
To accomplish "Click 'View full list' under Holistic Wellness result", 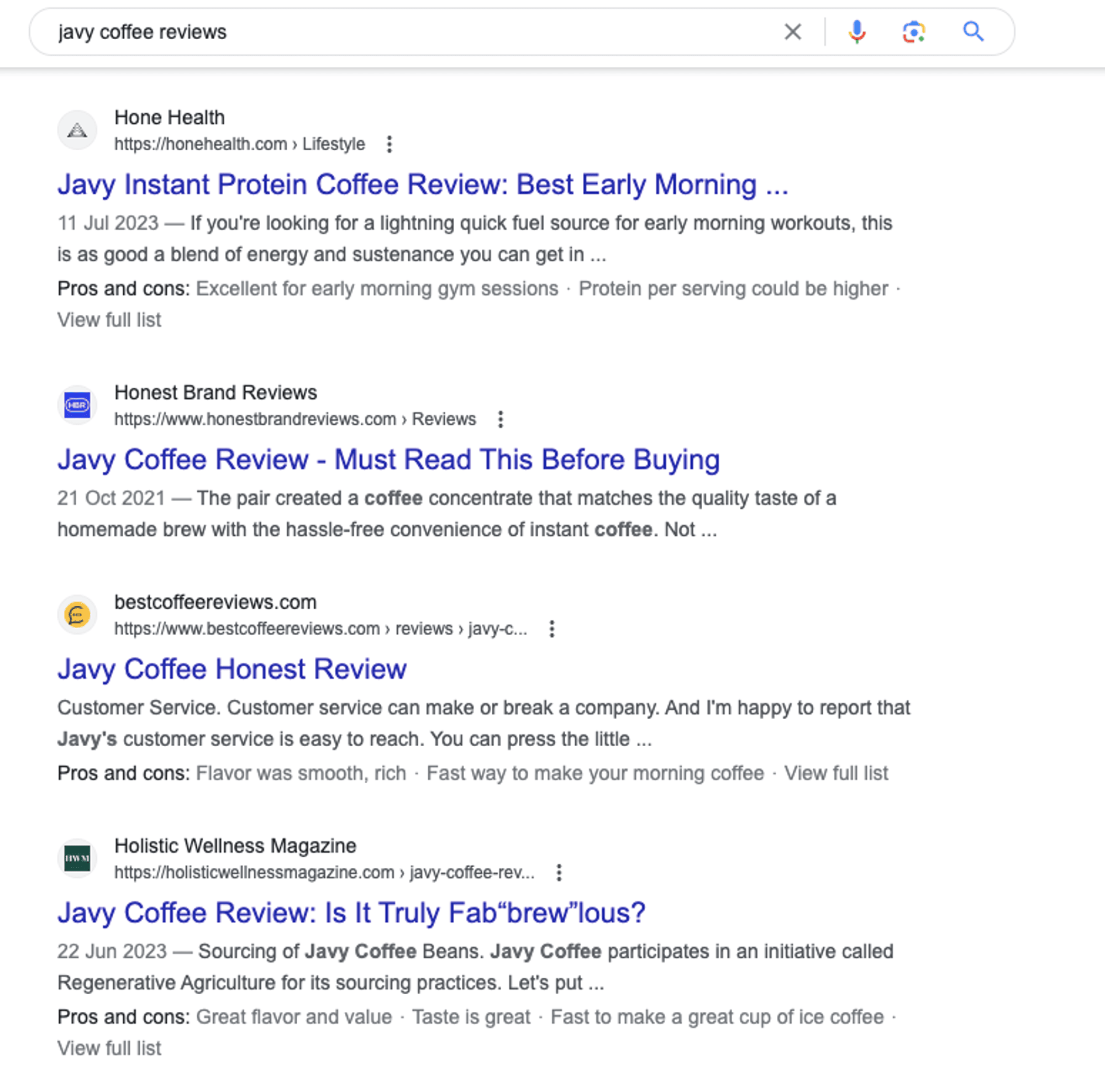I will 109,1048.
